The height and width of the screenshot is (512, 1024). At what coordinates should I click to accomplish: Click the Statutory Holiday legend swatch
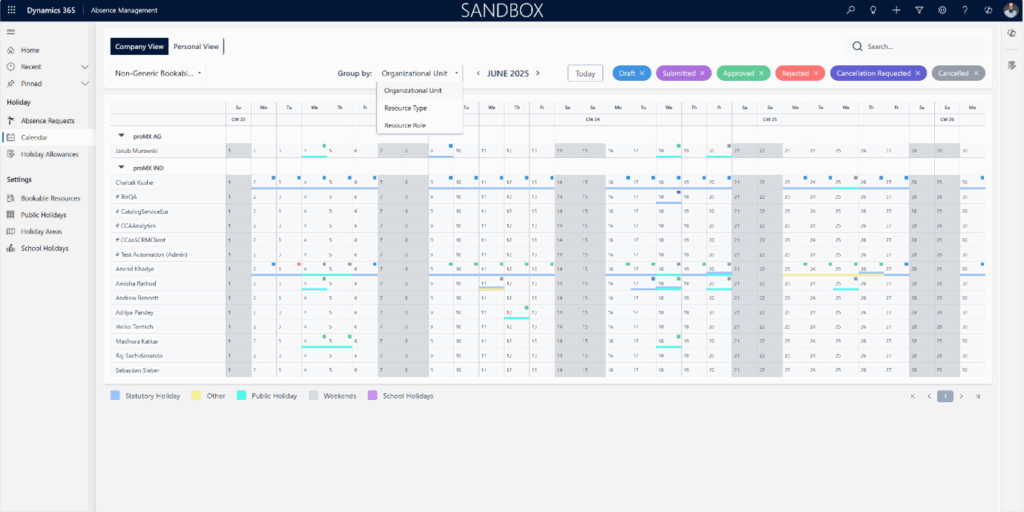point(116,396)
